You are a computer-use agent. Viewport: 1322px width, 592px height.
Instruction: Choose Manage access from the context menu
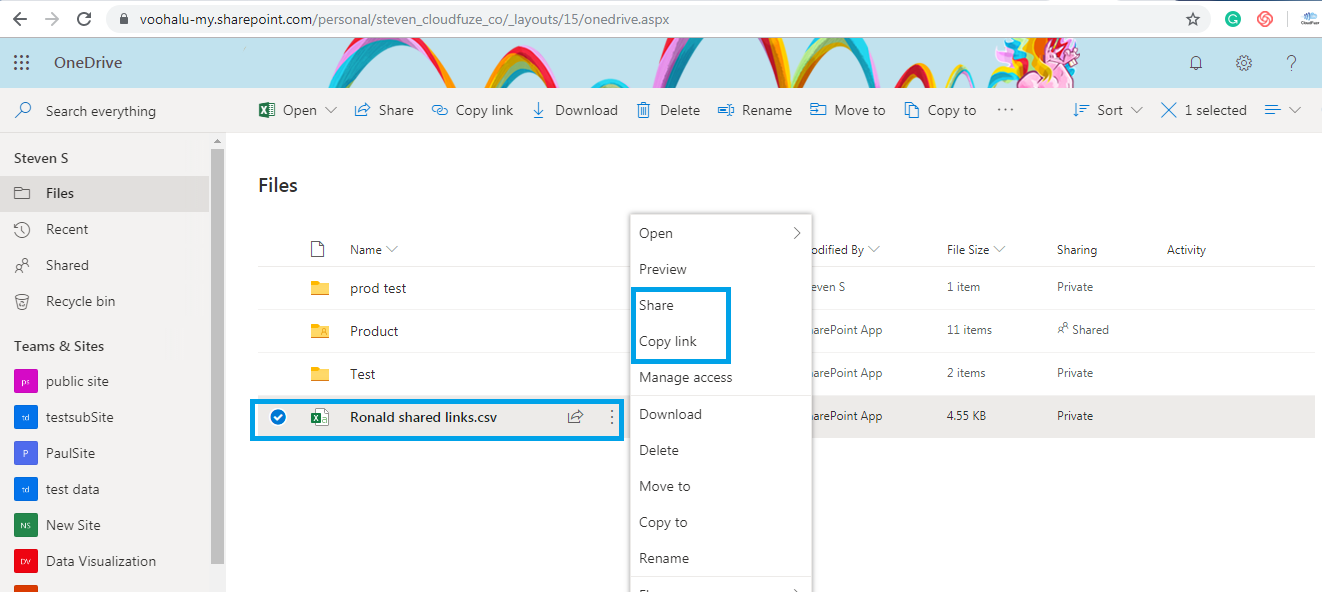click(685, 377)
